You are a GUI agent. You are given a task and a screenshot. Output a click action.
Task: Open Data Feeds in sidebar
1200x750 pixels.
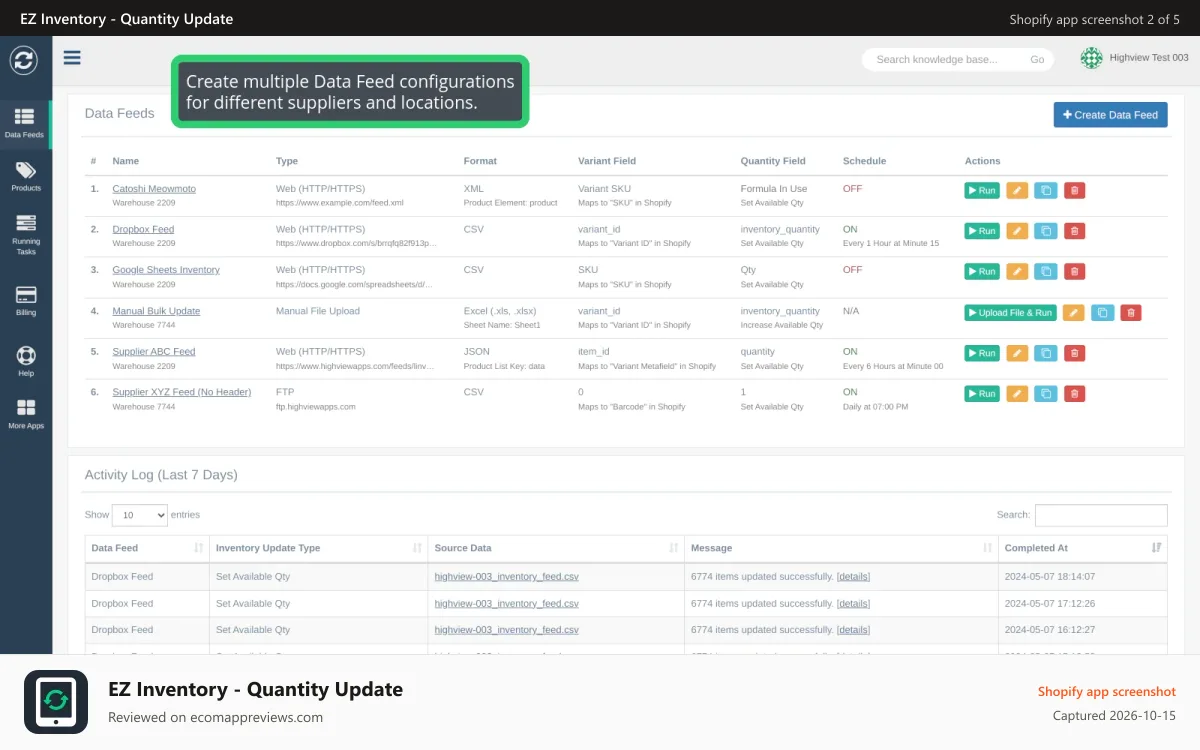25,123
